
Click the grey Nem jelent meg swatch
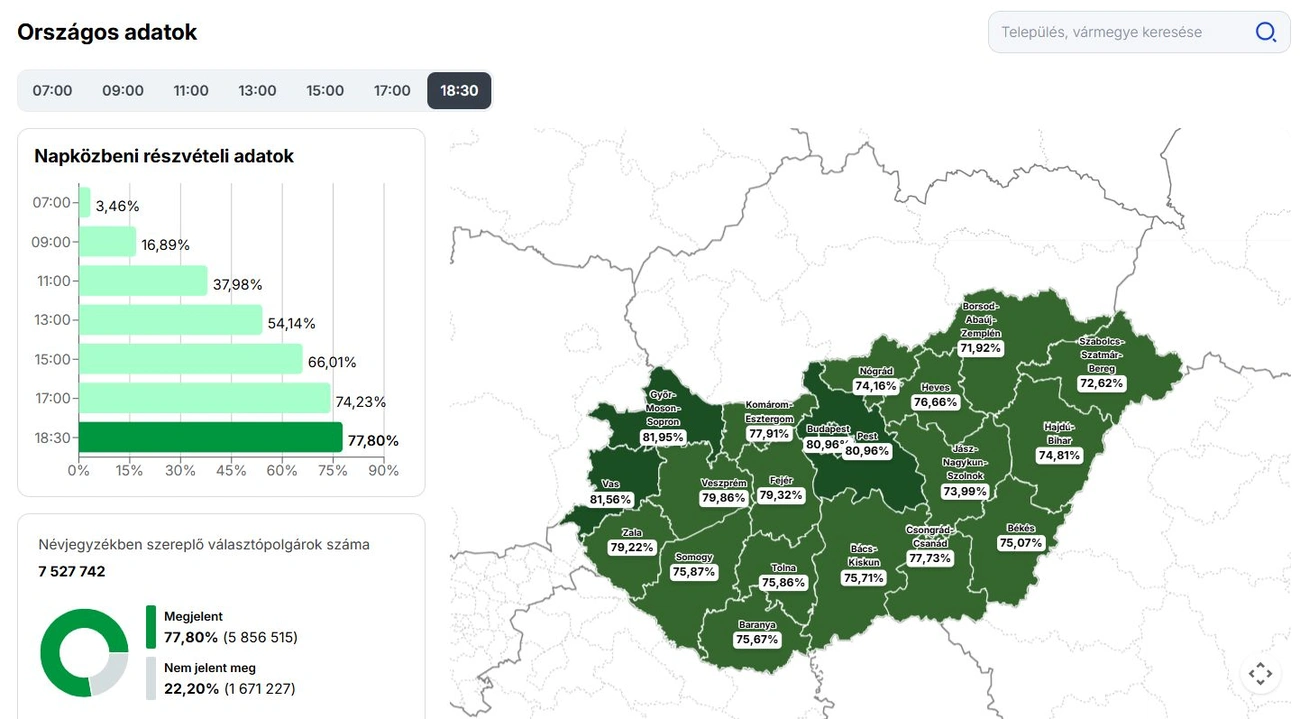click(x=151, y=678)
